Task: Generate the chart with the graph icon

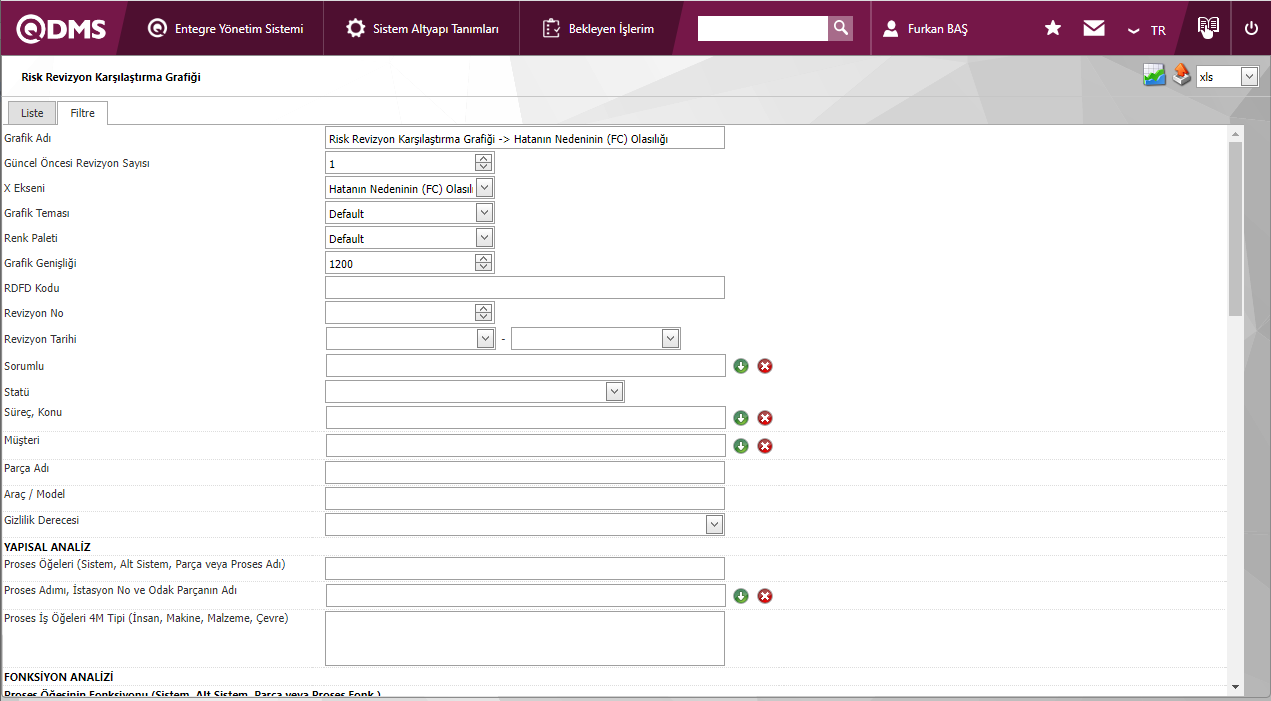Action: coord(1155,76)
